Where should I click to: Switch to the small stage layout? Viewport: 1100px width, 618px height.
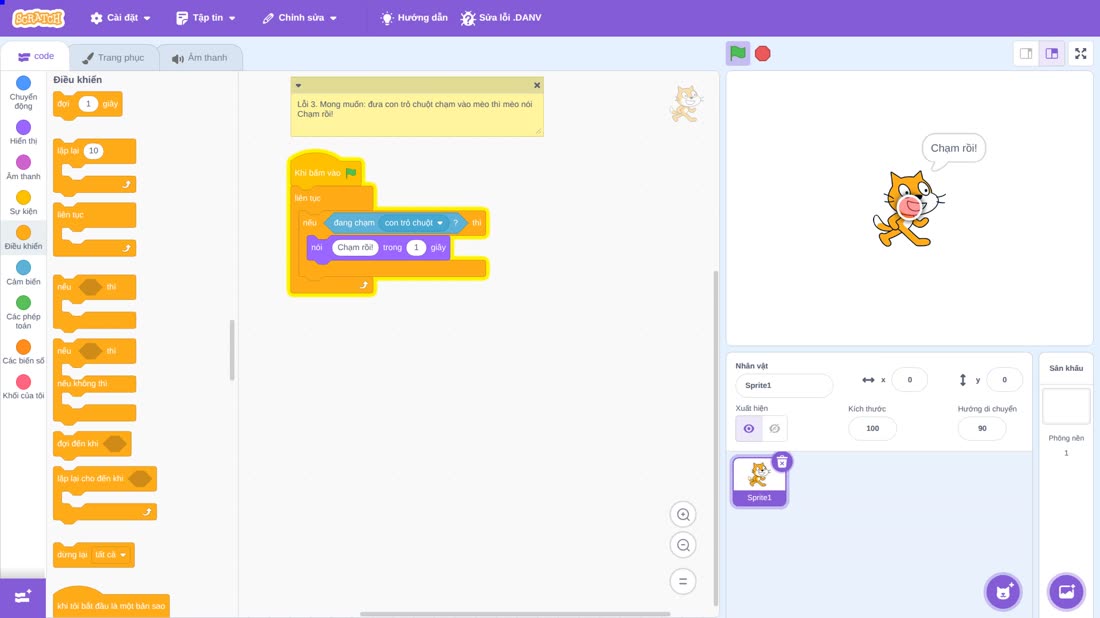pos(1026,53)
